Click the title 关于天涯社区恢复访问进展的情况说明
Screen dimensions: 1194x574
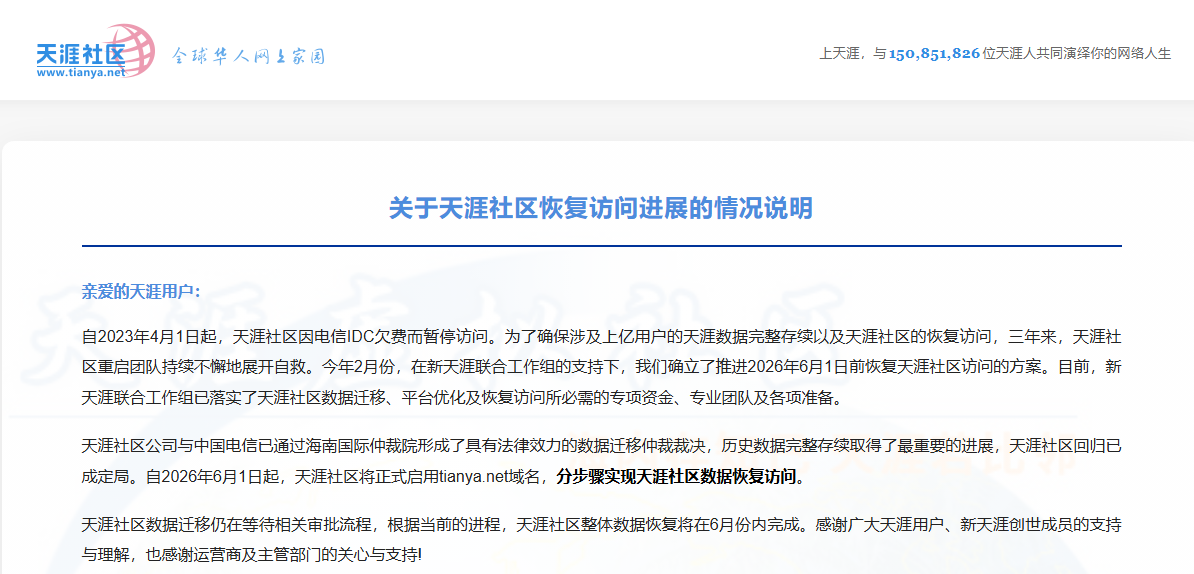[601, 208]
